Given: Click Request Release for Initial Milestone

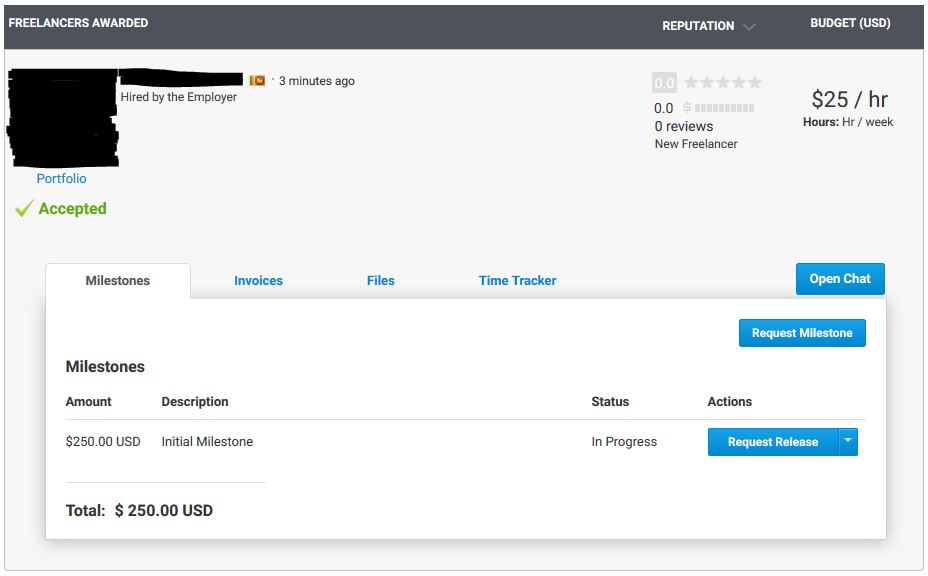Looking at the screenshot, I should [773, 442].
